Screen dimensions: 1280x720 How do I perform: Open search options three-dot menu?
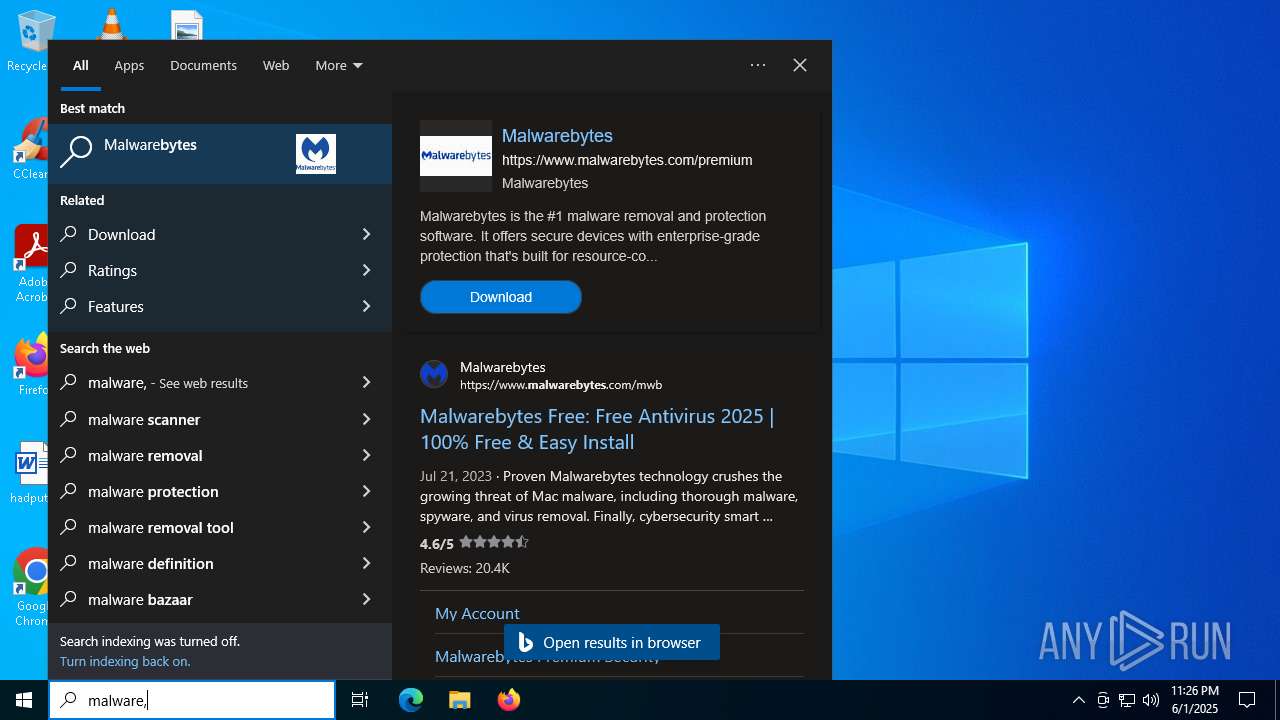(x=758, y=65)
